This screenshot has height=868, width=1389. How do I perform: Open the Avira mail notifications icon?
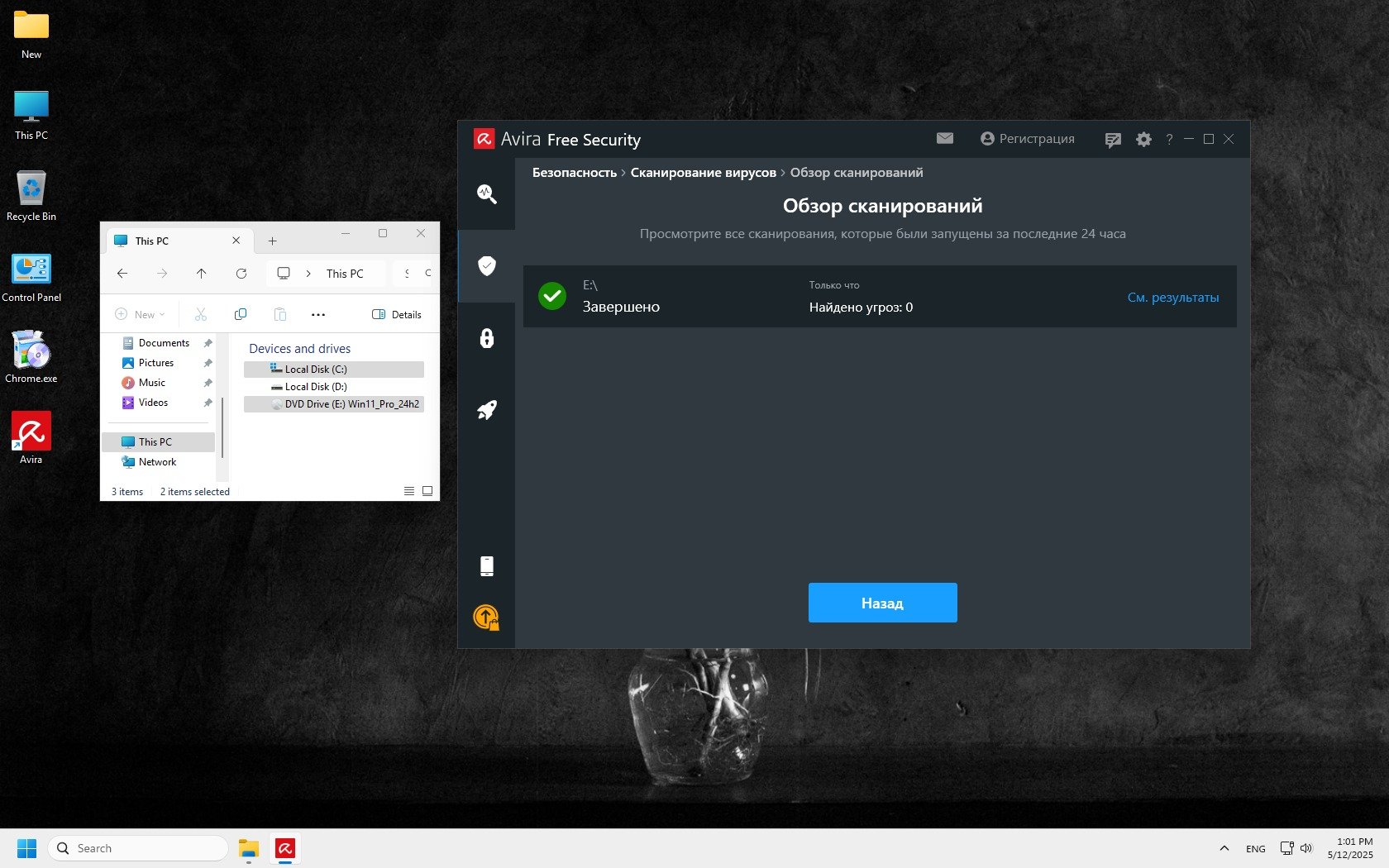pyautogui.click(x=945, y=139)
